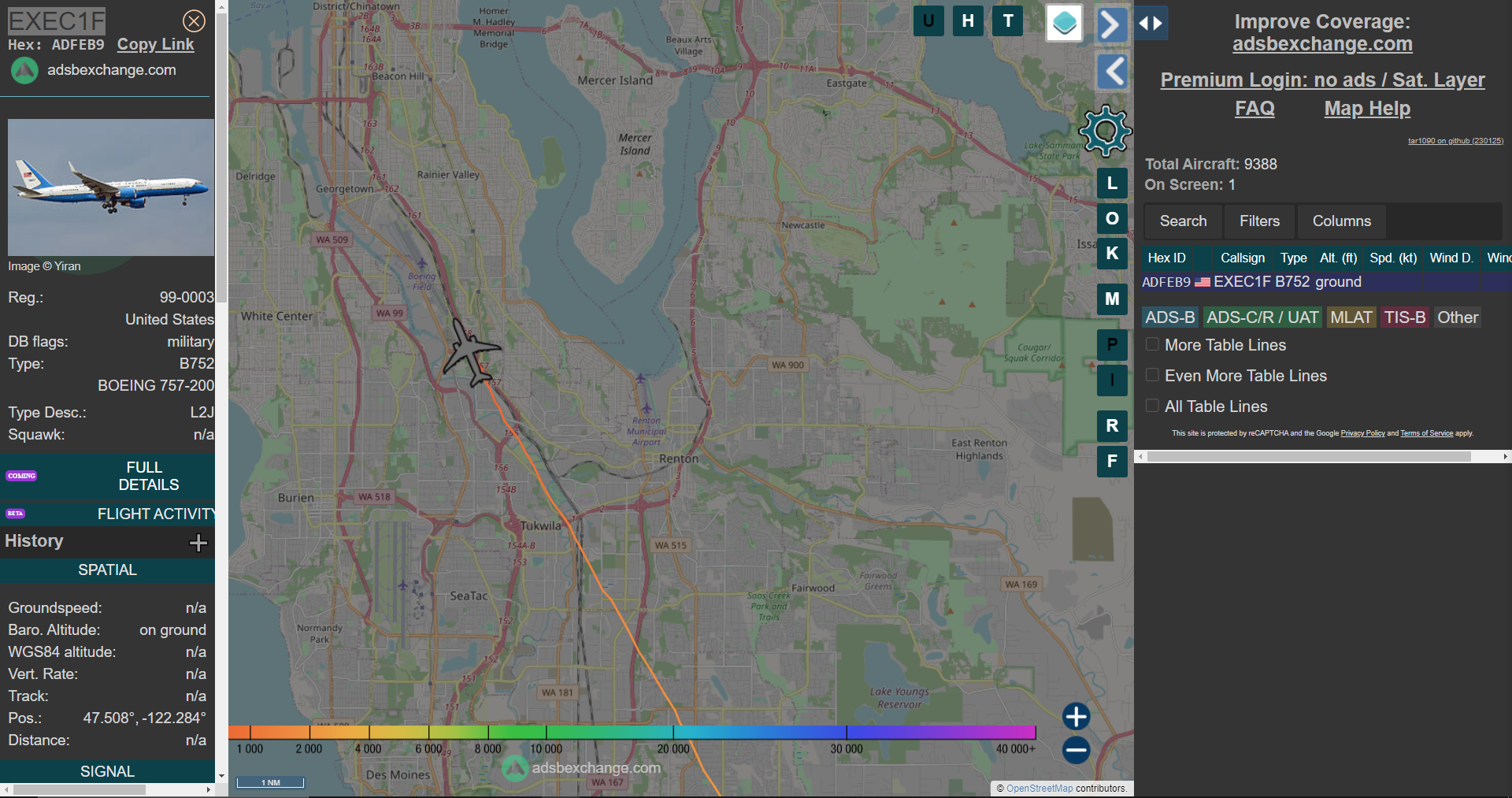Click the SIGNAL section header
The height and width of the screenshot is (798, 1512).
(107, 771)
